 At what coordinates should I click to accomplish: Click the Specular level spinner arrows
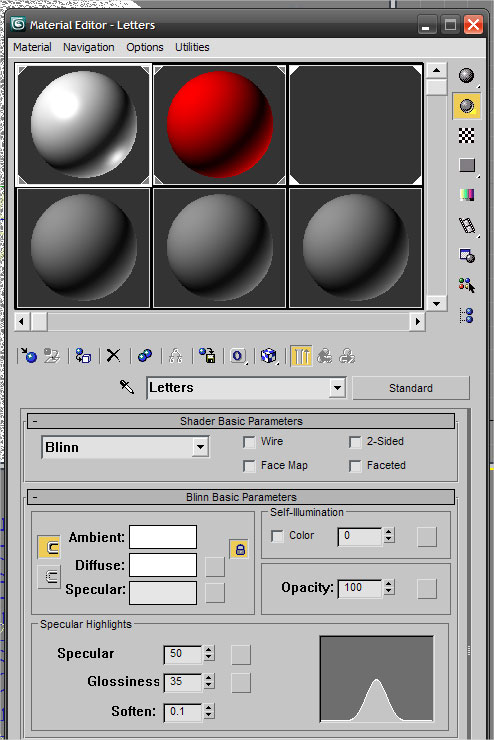[209, 654]
